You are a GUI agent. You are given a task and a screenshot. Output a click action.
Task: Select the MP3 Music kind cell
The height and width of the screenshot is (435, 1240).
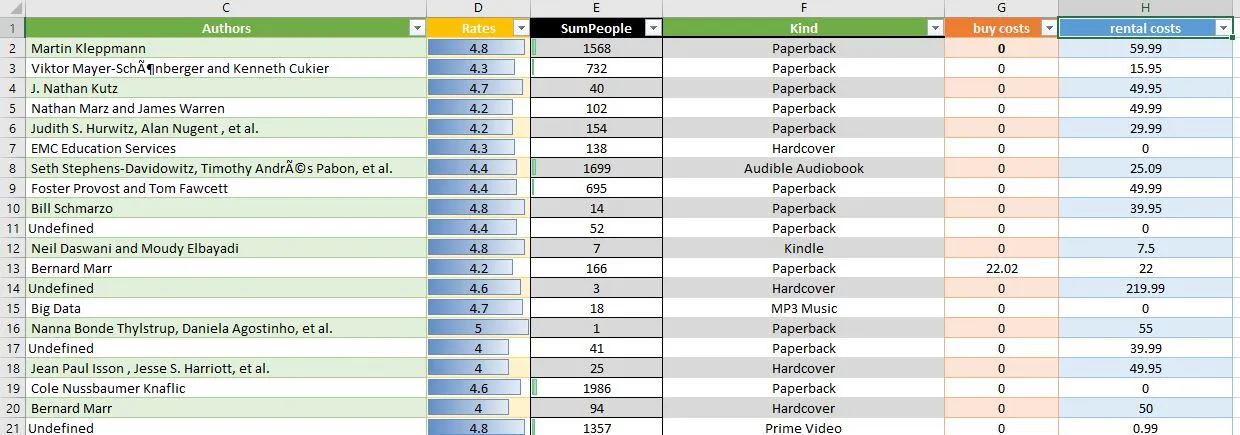point(803,308)
